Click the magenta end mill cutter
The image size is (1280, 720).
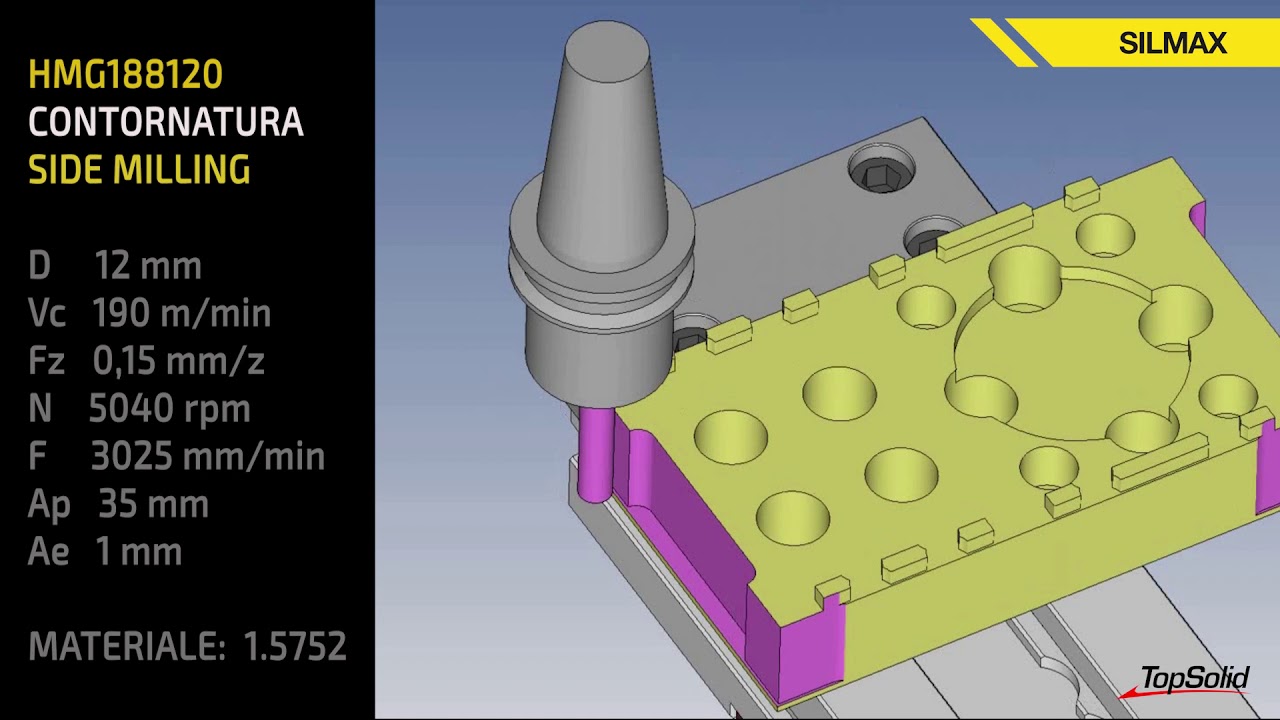coord(595,452)
